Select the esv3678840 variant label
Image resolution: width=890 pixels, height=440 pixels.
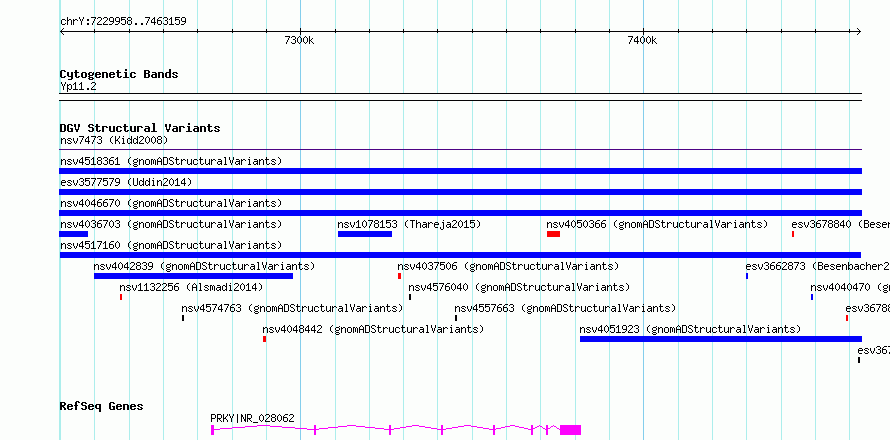pyautogui.click(x=841, y=224)
